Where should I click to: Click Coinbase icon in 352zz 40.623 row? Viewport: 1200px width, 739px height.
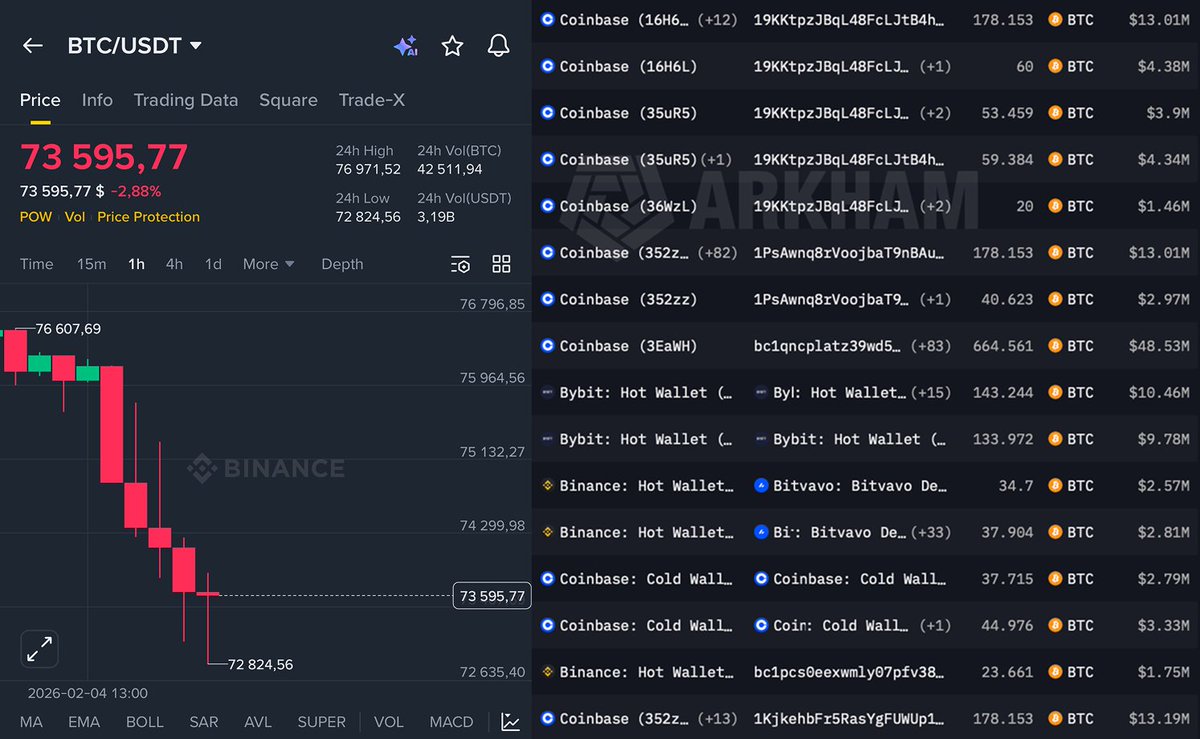click(x=547, y=299)
